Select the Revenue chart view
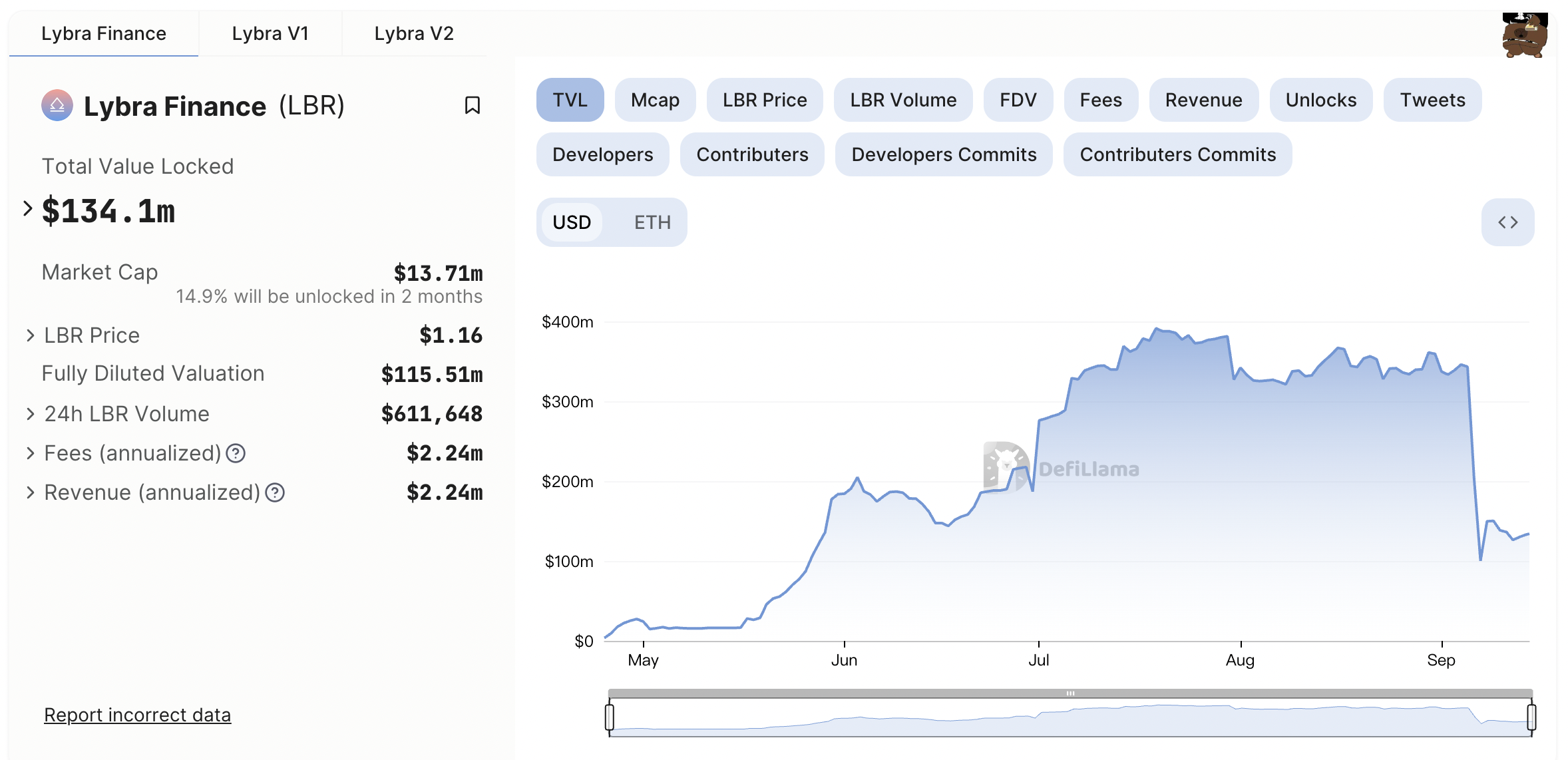This screenshot has width=1568, height=760. click(1202, 99)
